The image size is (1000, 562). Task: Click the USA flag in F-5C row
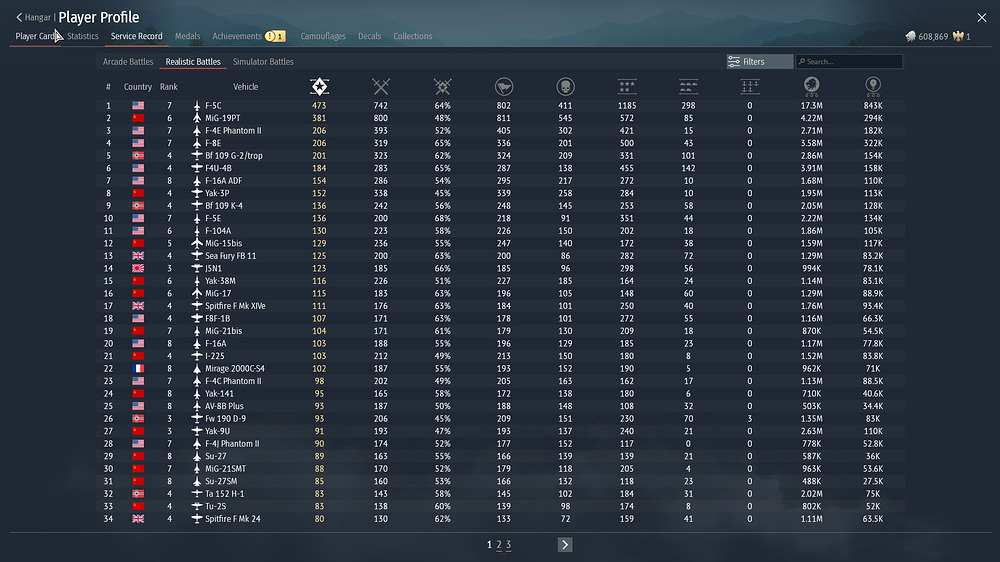click(x=138, y=105)
